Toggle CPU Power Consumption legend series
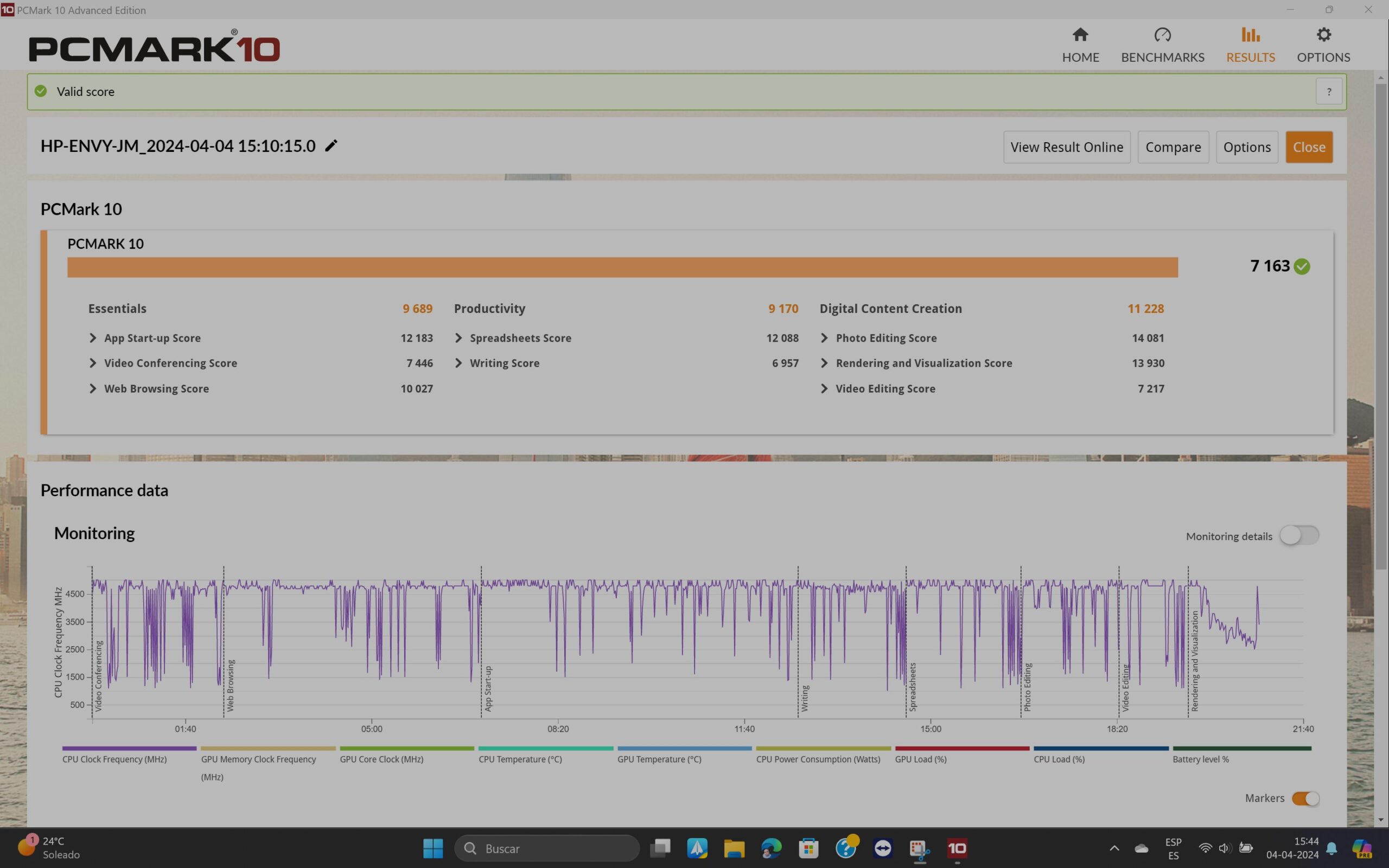This screenshot has height=868, width=1389. [823, 756]
